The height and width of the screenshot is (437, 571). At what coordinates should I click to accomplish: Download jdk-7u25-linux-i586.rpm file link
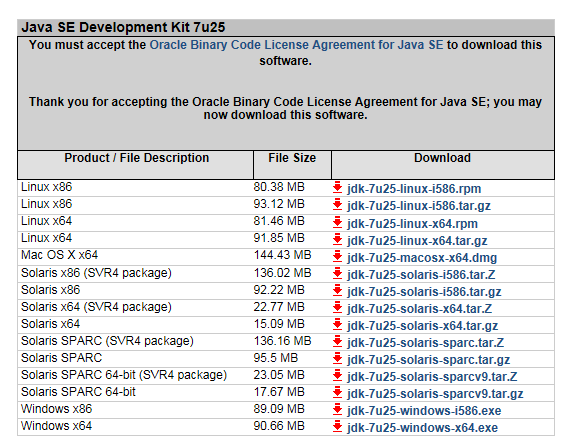(x=414, y=189)
